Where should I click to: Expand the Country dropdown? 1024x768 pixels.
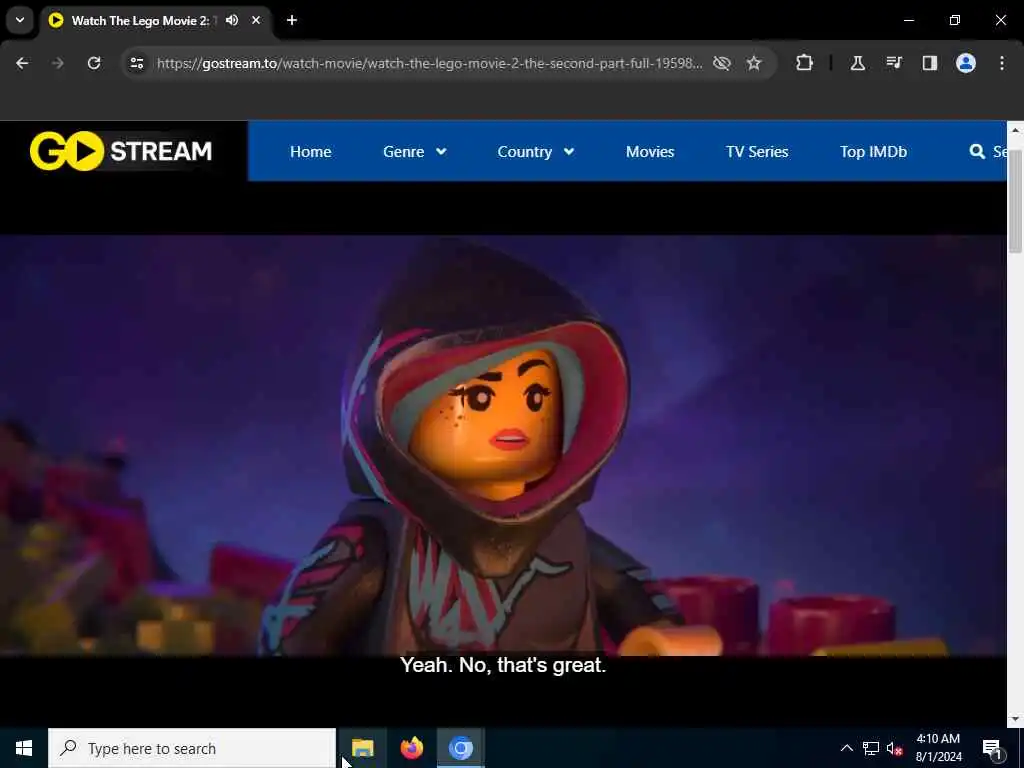[x=536, y=152]
